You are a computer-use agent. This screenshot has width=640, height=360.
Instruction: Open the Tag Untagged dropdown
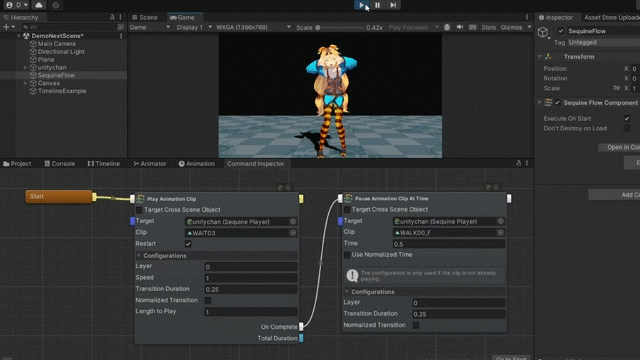point(603,42)
